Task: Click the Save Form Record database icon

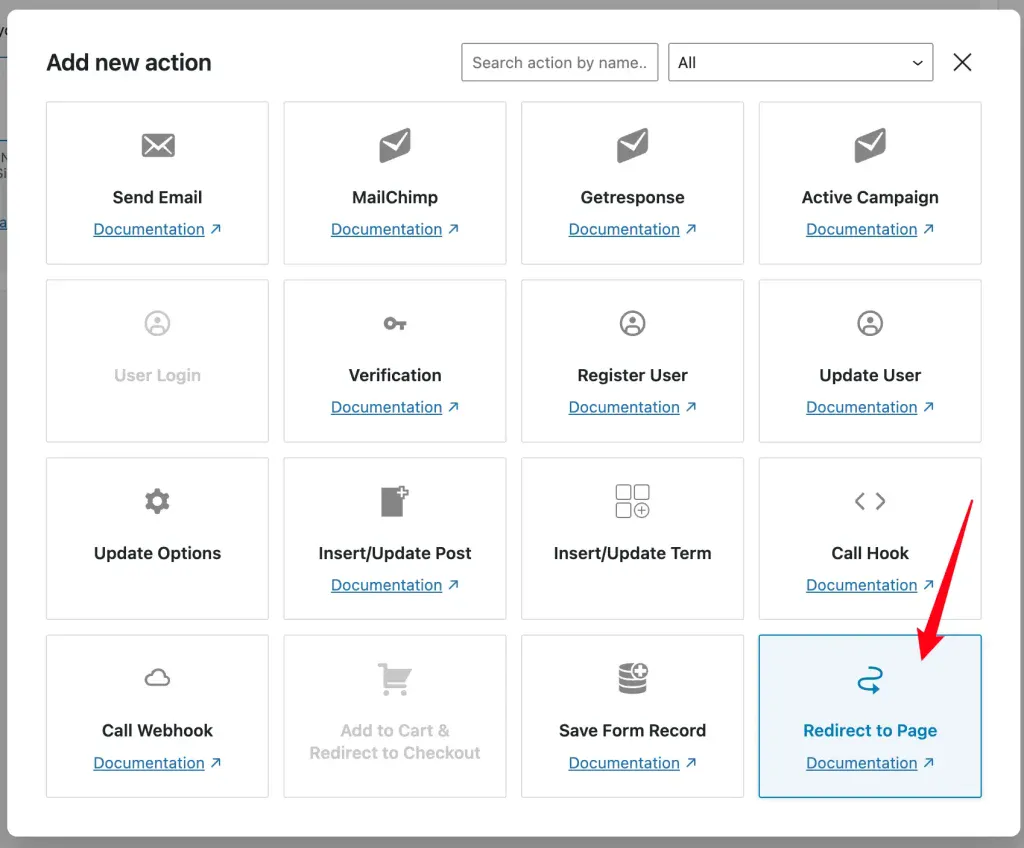Action: [x=632, y=678]
